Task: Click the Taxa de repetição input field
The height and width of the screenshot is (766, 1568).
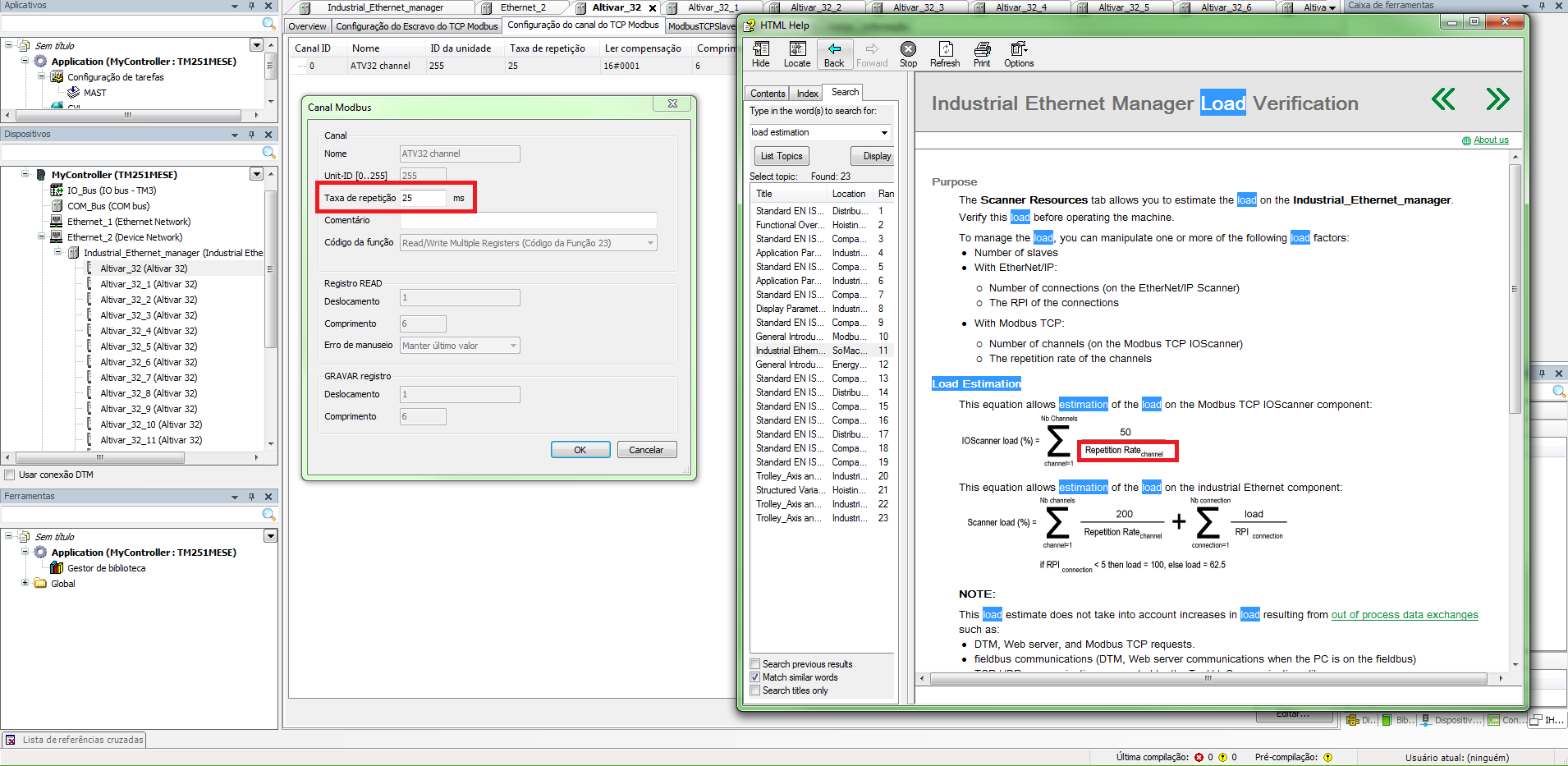Action: pos(423,198)
